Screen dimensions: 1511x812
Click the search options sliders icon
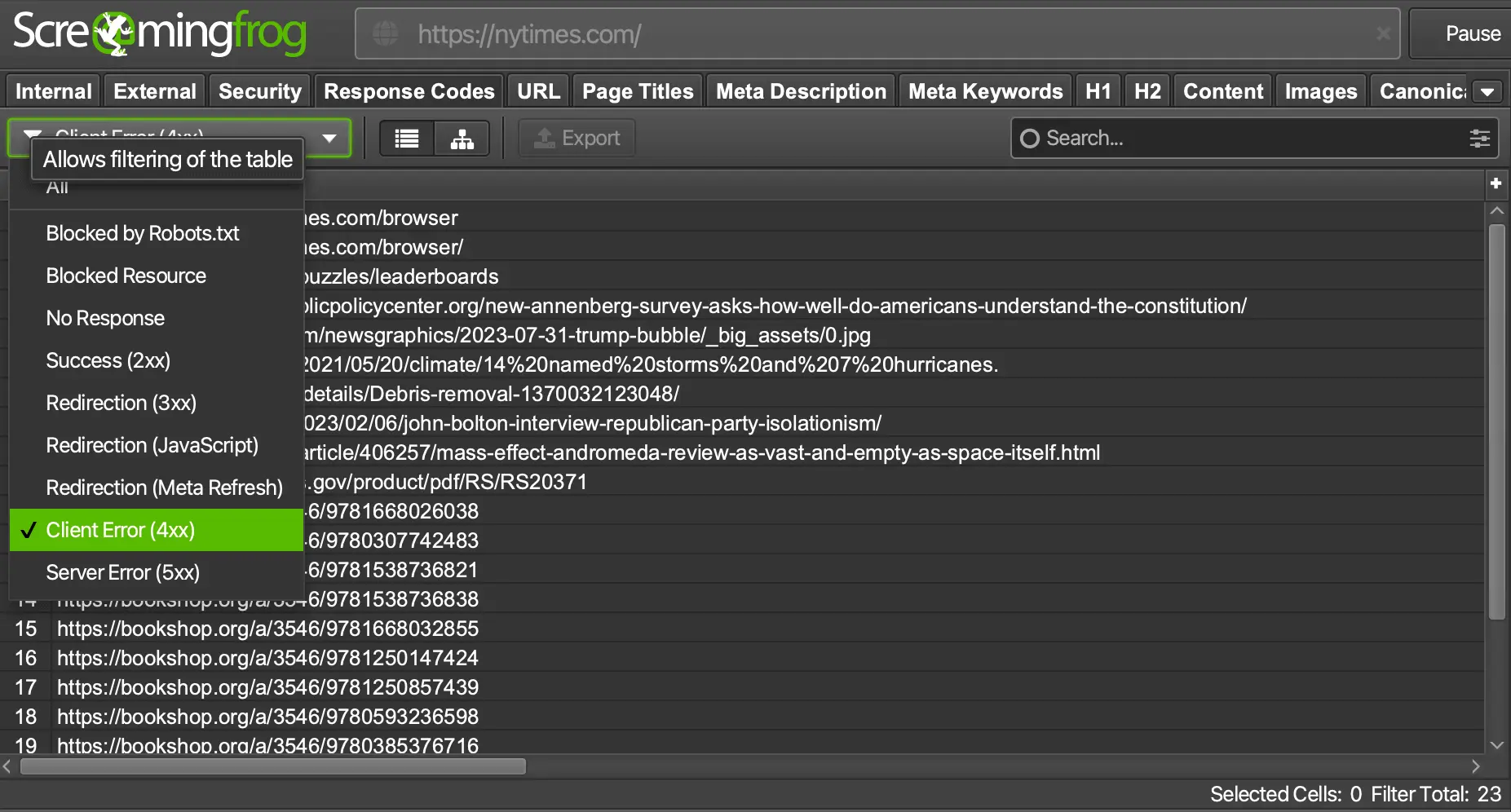pyautogui.click(x=1479, y=139)
